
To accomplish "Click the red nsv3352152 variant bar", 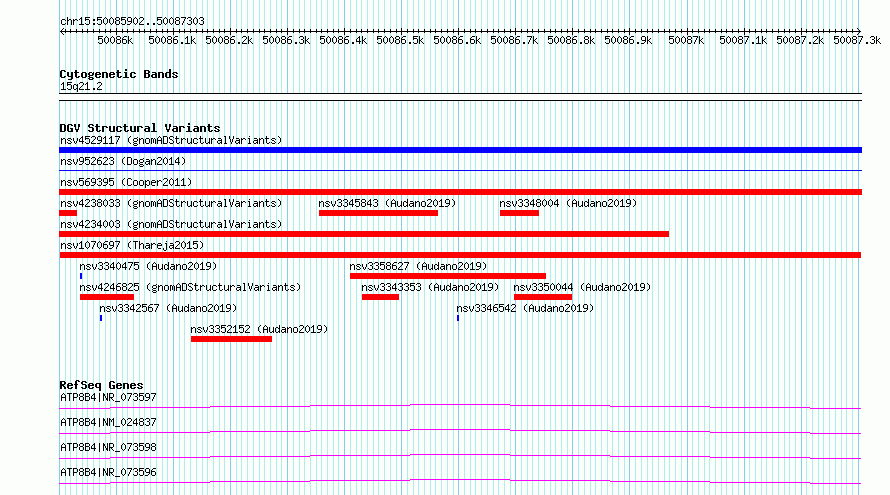I will (x=232, y=339).
